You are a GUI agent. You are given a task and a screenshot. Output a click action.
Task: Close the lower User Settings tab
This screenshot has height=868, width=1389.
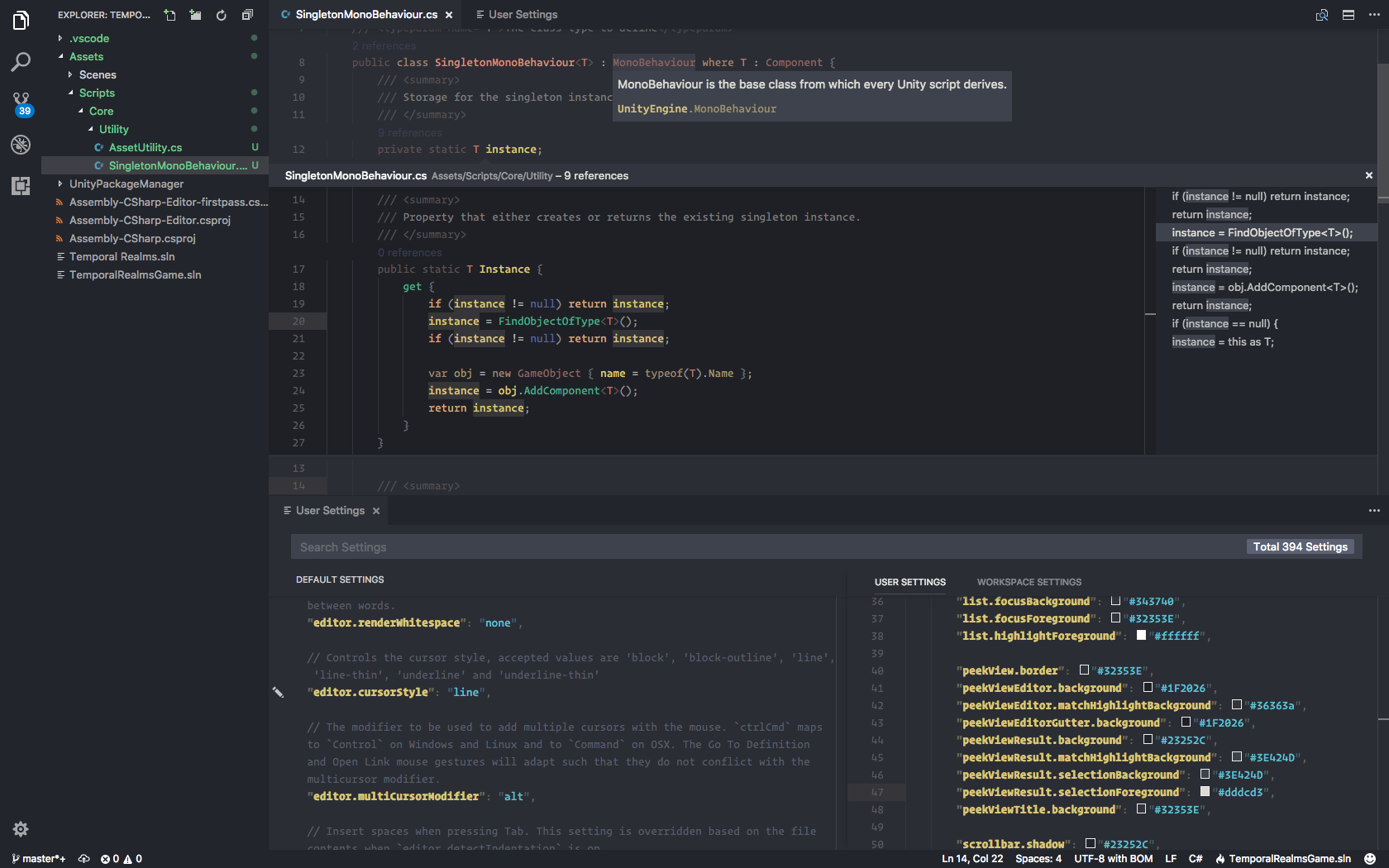pyautogui.click(x=376, y=511)
